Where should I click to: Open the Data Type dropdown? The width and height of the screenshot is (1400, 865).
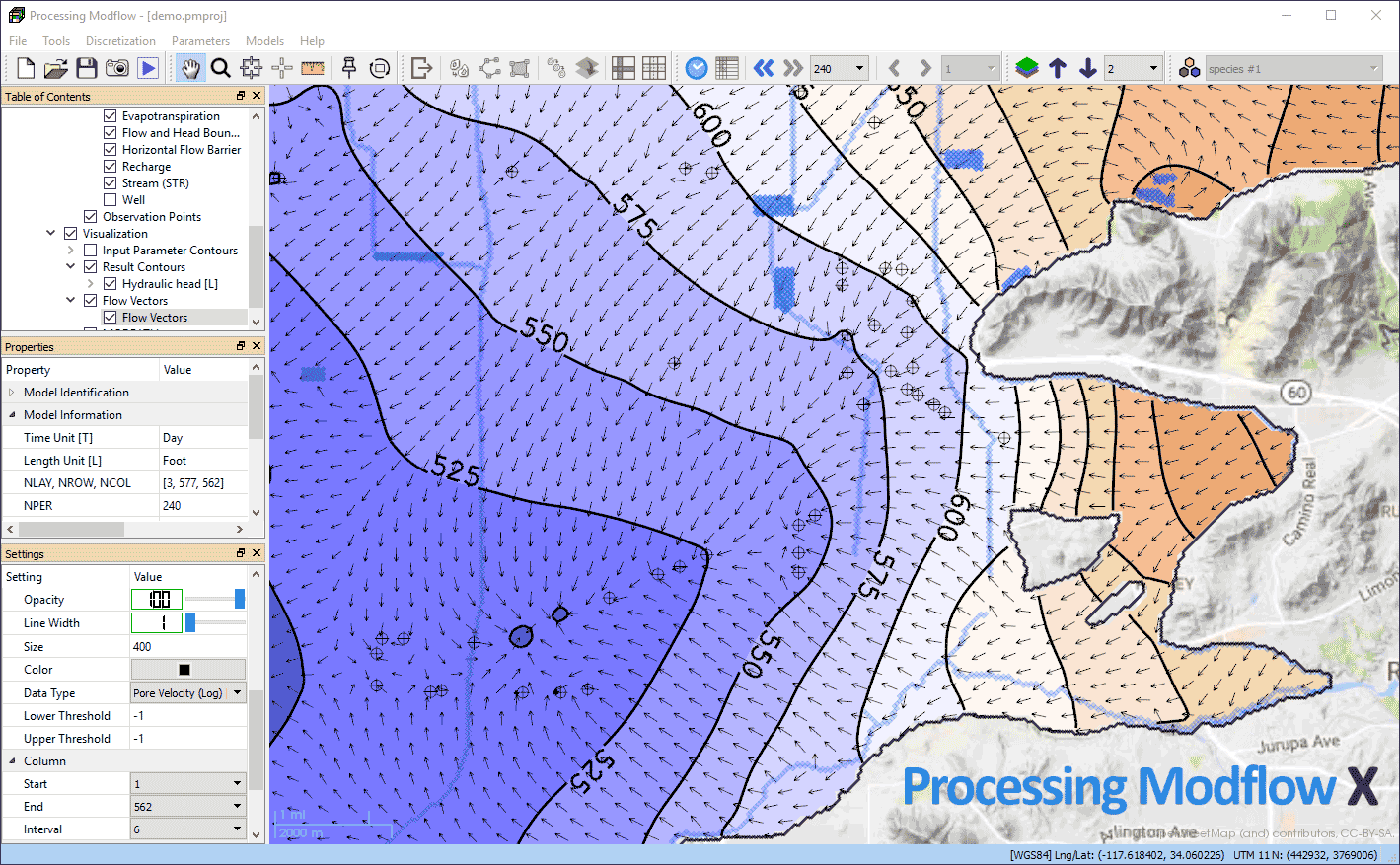tap(237, 693)
